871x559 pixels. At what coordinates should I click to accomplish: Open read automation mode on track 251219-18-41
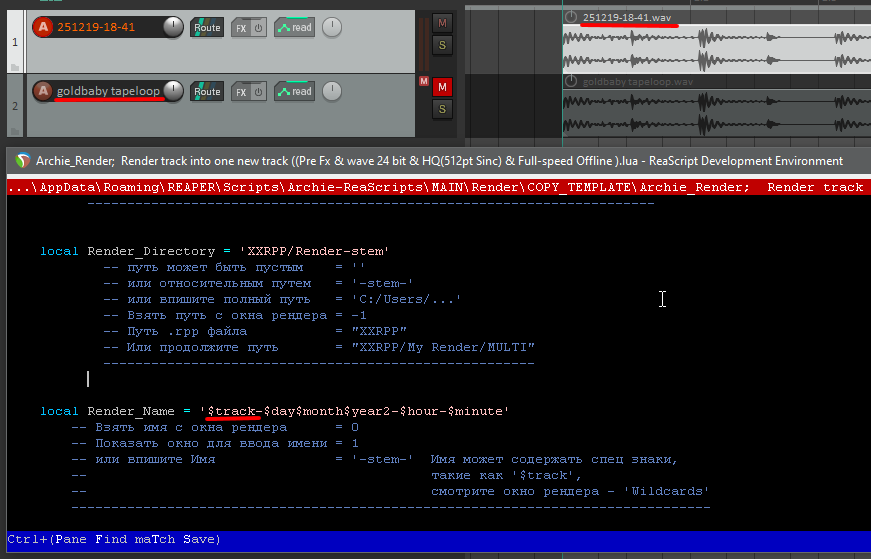[294, 27]
